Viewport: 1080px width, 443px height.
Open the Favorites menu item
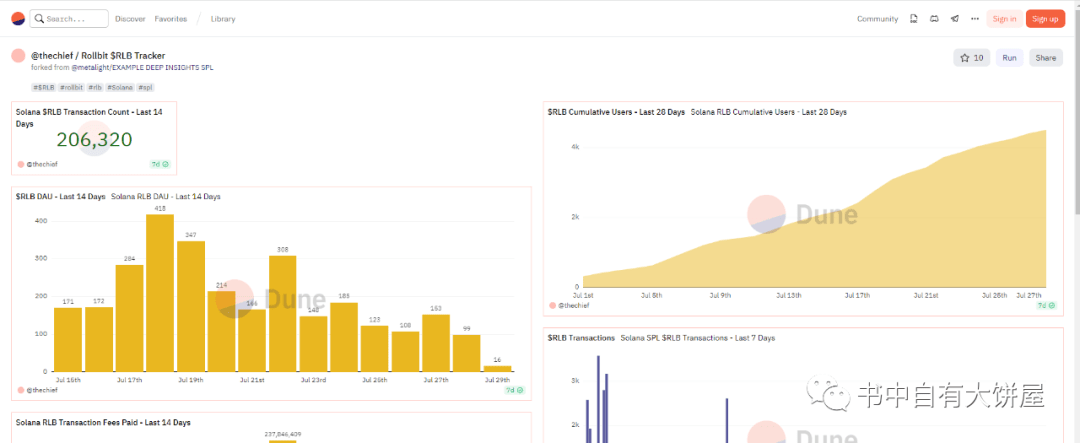point(171,19)
